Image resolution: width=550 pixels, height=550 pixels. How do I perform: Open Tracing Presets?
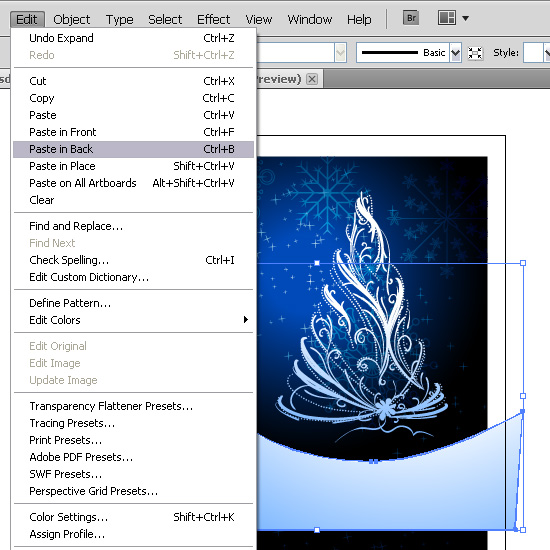pyautogui.click(x=133, y=423)
